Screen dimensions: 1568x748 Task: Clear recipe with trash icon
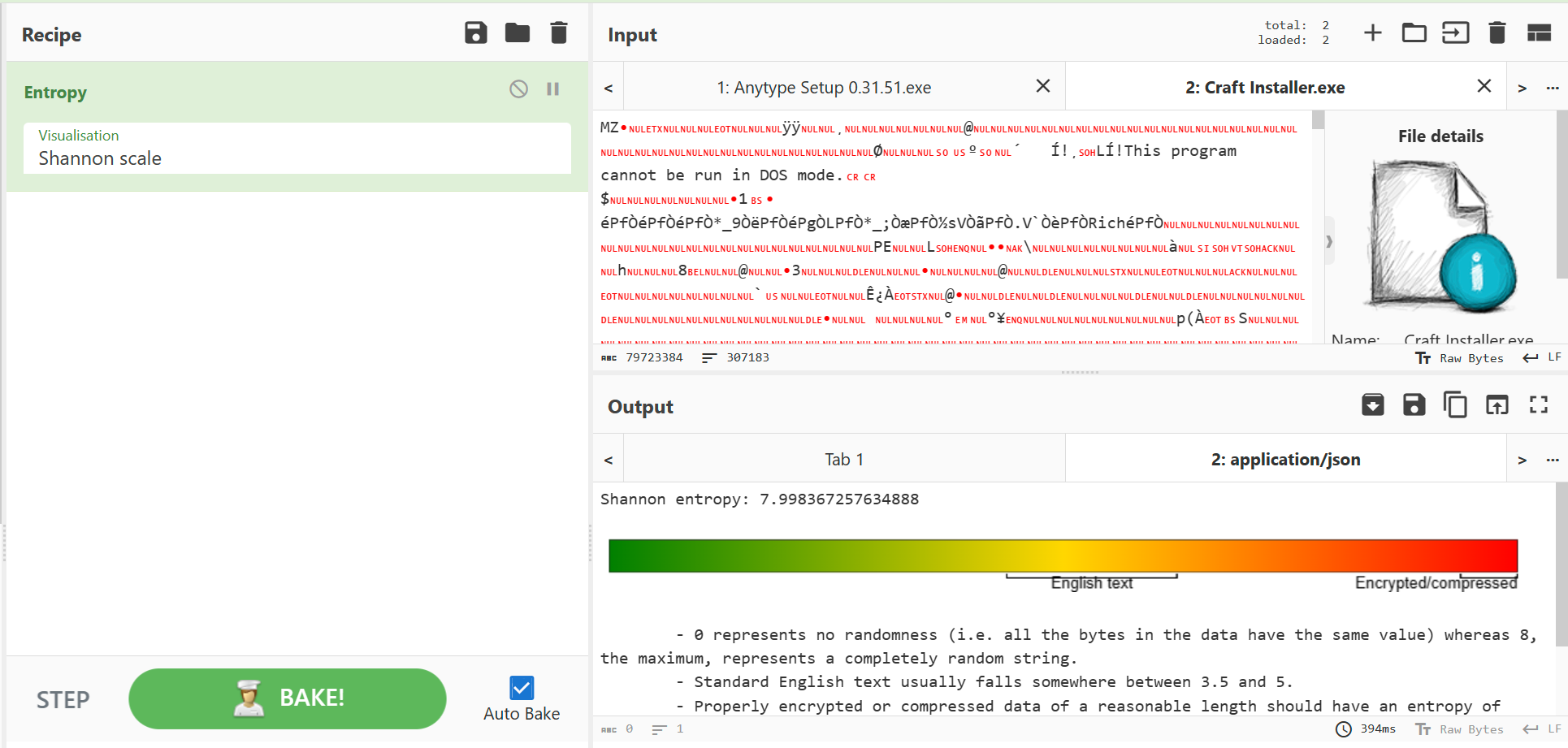[x=559, y=33]
